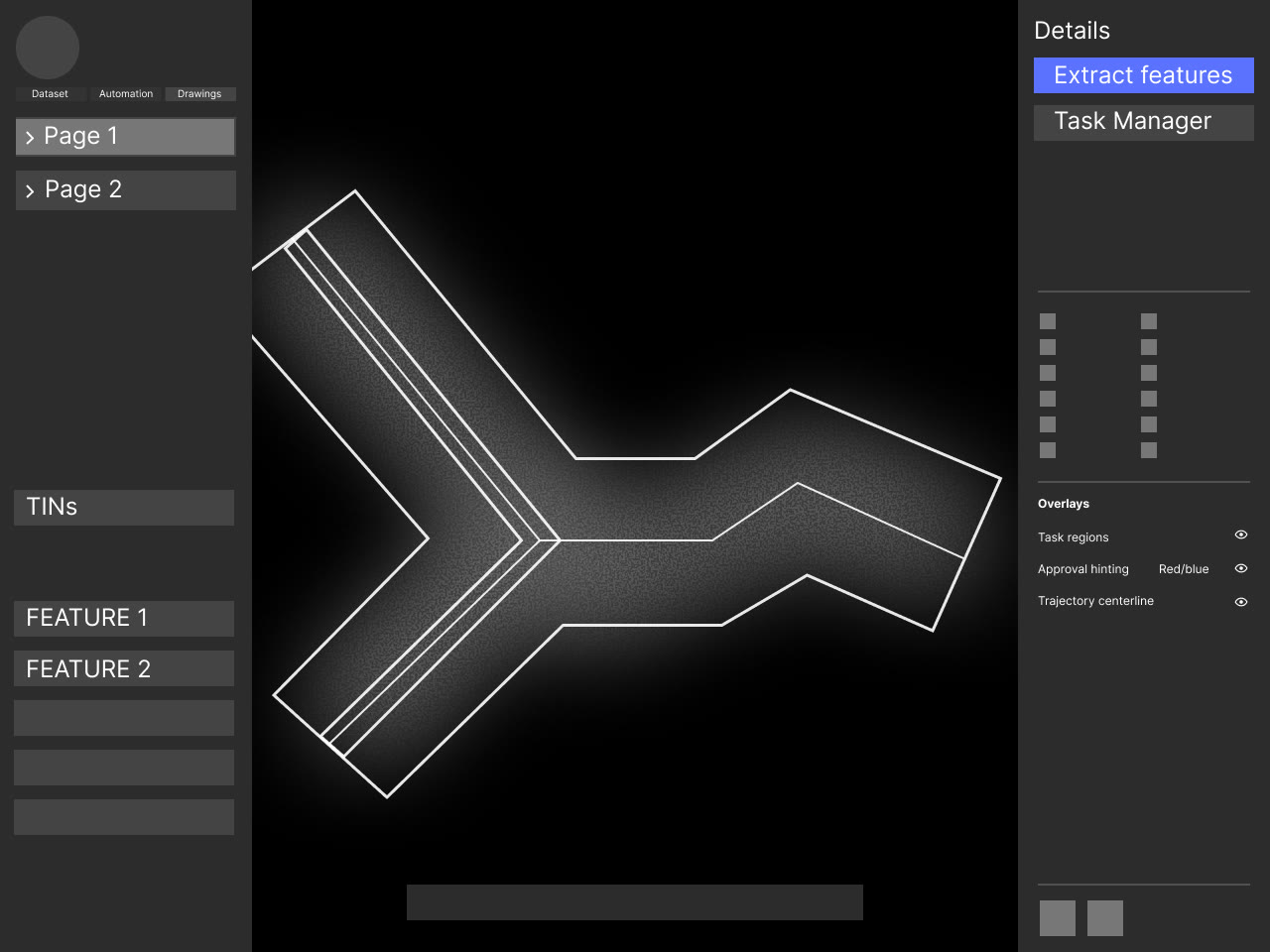Open the Dataset tab

pyautogui.click(x=50, y=94)
